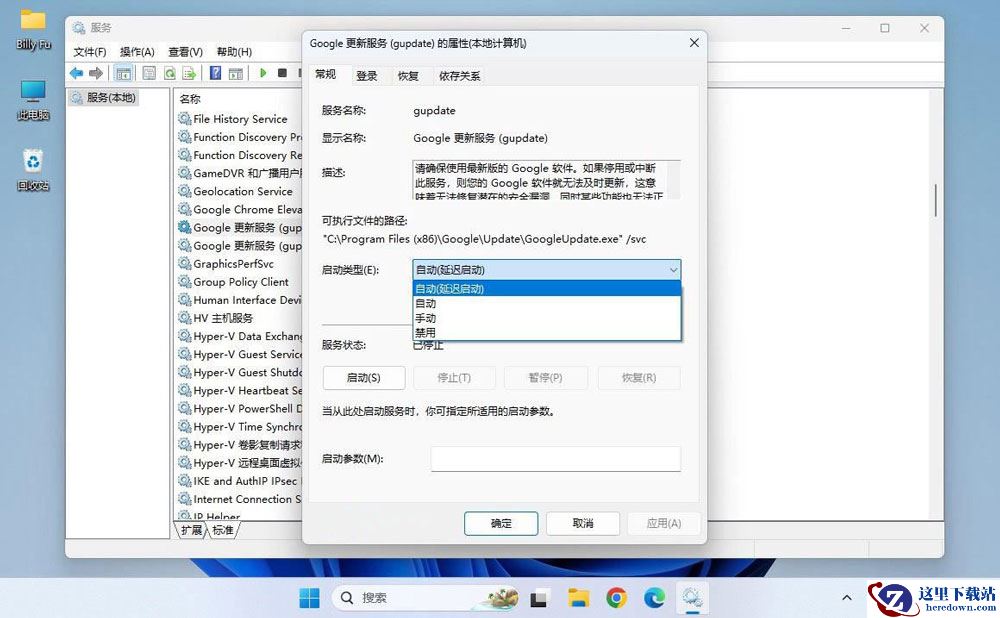Launch Google Chrome from the taskbar
1000x618 pixels.
pos(616,598)
